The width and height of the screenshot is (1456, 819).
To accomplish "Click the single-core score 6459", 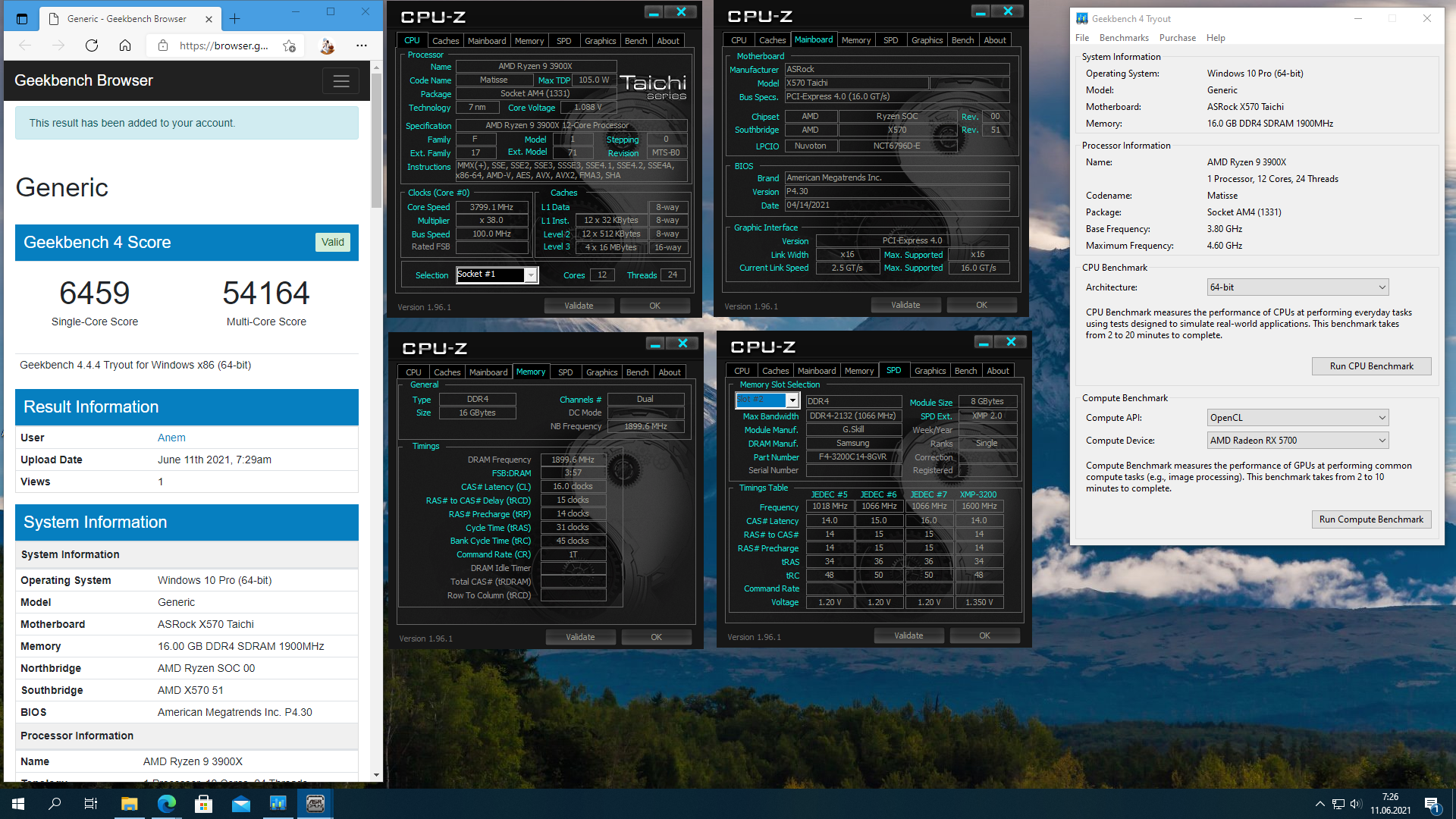I will [x=95, y=293].
